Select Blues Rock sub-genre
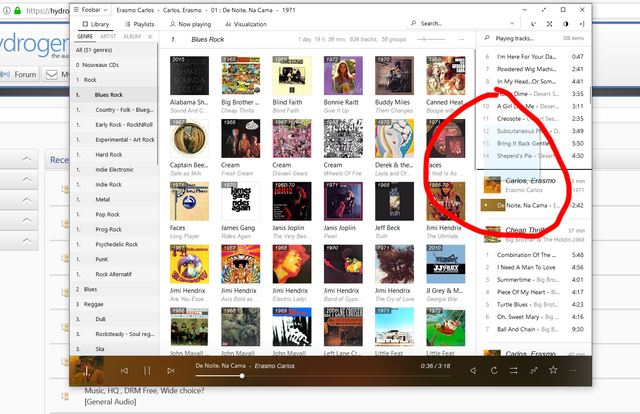 pos(114,95)
